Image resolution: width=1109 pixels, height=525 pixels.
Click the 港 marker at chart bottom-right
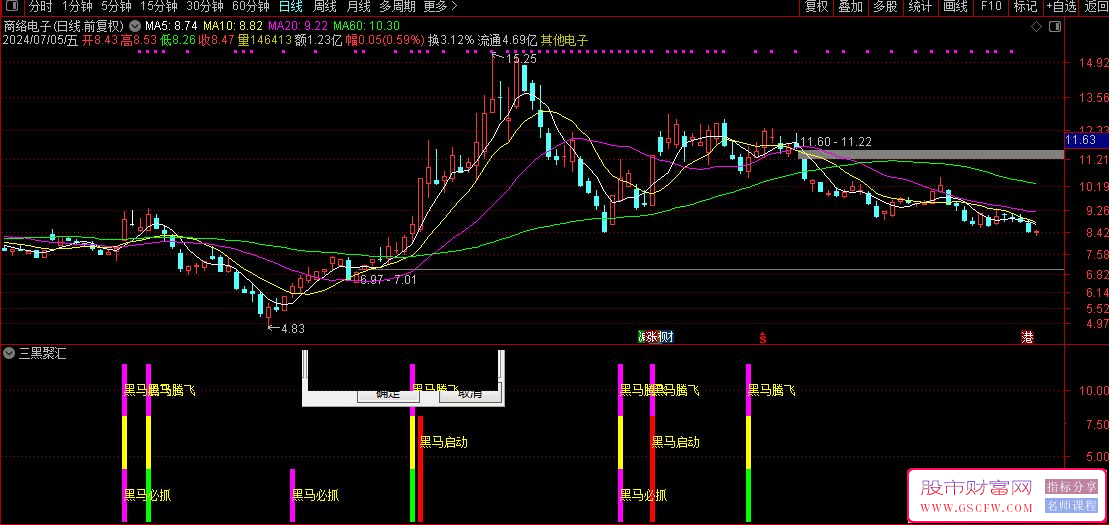(x=1027, y=338)
